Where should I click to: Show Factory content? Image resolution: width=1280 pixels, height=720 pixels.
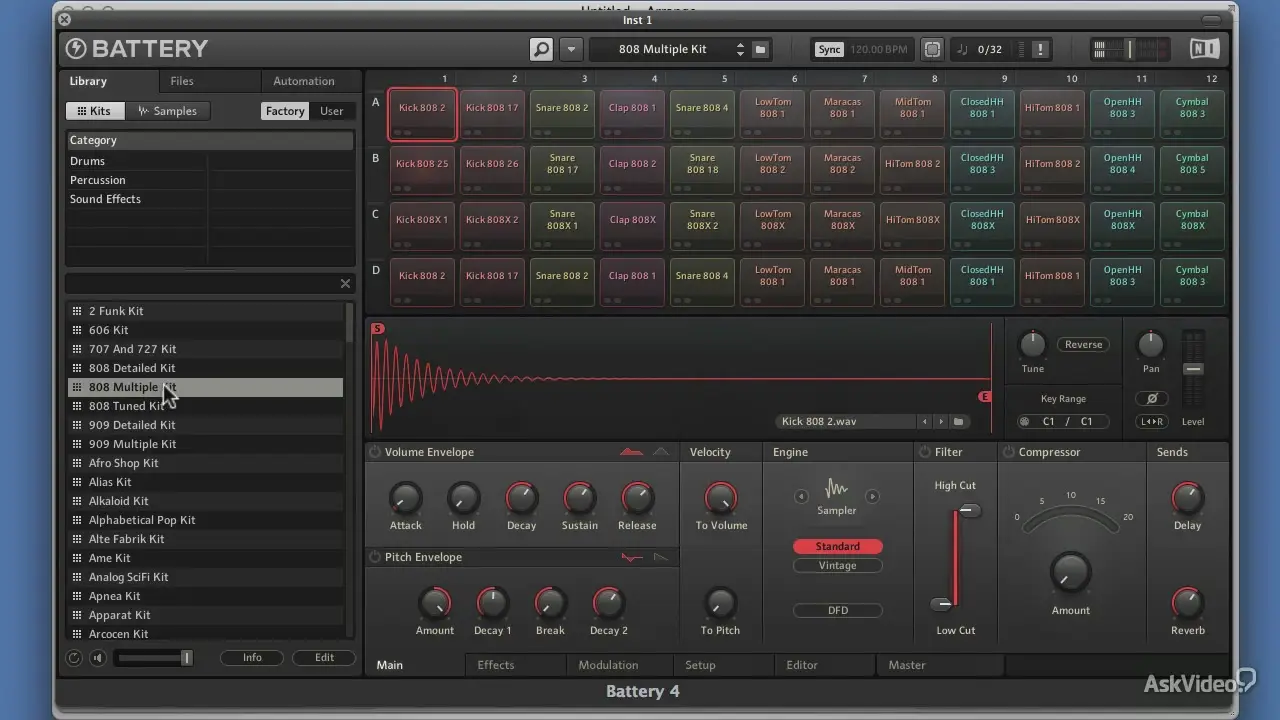[285, 111]
